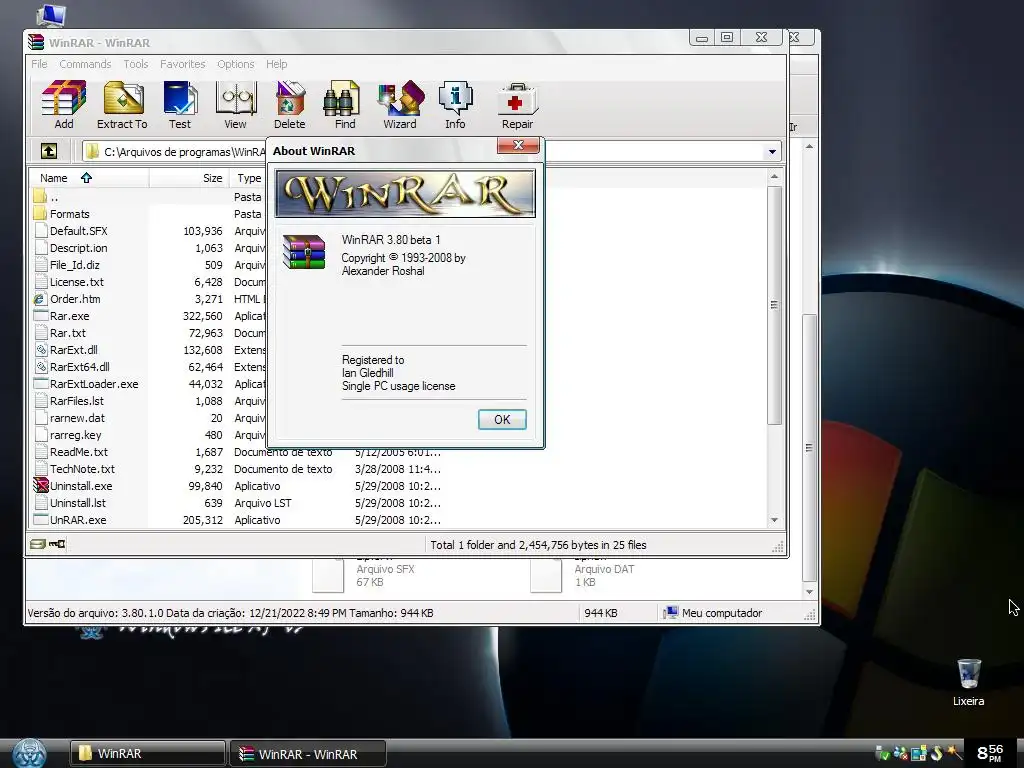Click the Delete toolbar icon
This screenshot has height=768, width=1024.
[289, 104]
